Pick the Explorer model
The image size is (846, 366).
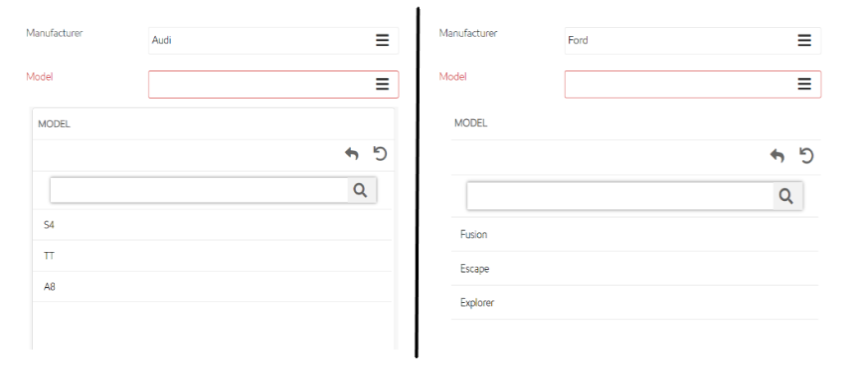coord(634,302)
